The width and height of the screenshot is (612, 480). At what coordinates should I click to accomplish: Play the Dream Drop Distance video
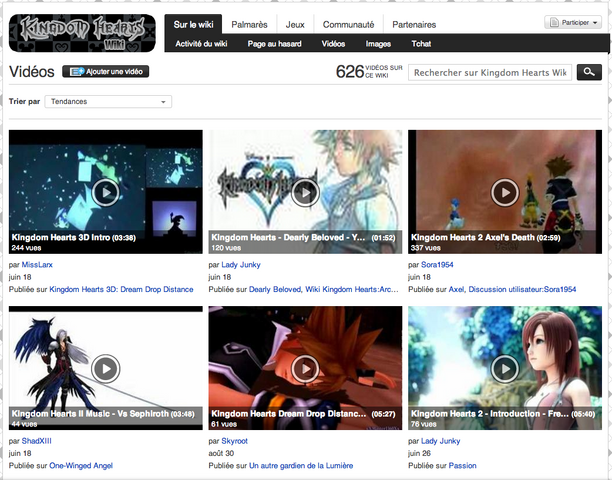(306, 368)
